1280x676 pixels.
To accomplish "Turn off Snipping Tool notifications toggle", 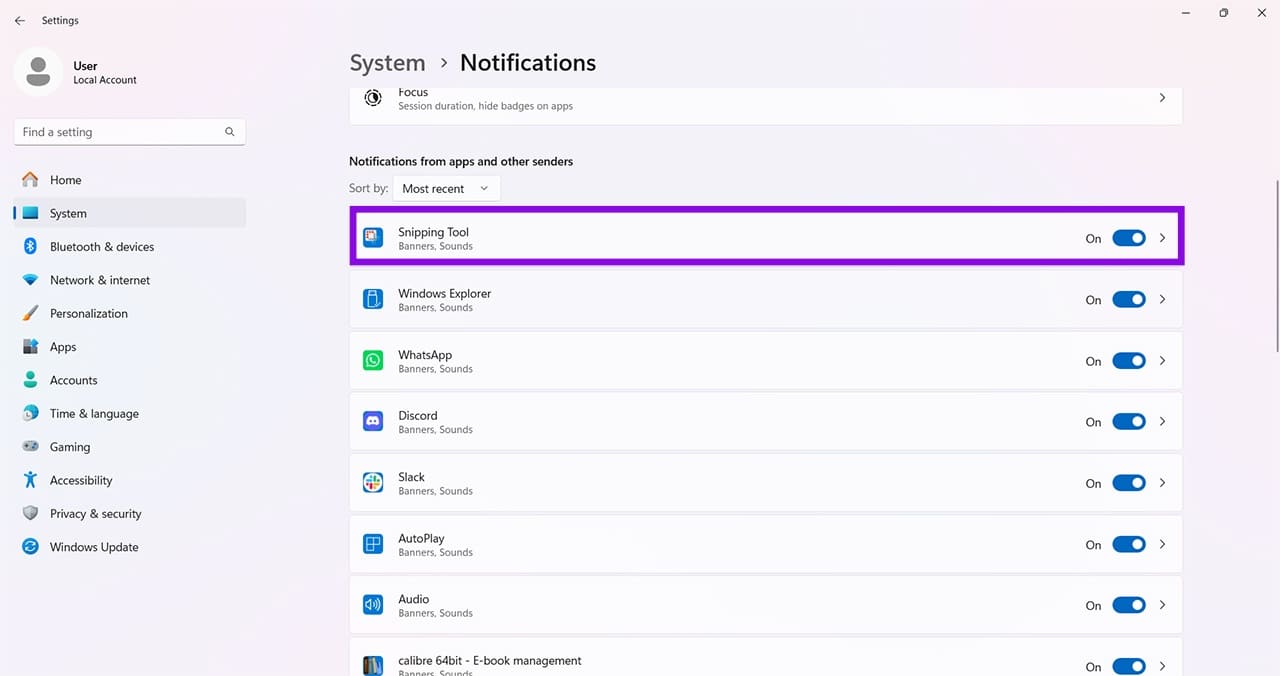I will [x=1129, y=238].
